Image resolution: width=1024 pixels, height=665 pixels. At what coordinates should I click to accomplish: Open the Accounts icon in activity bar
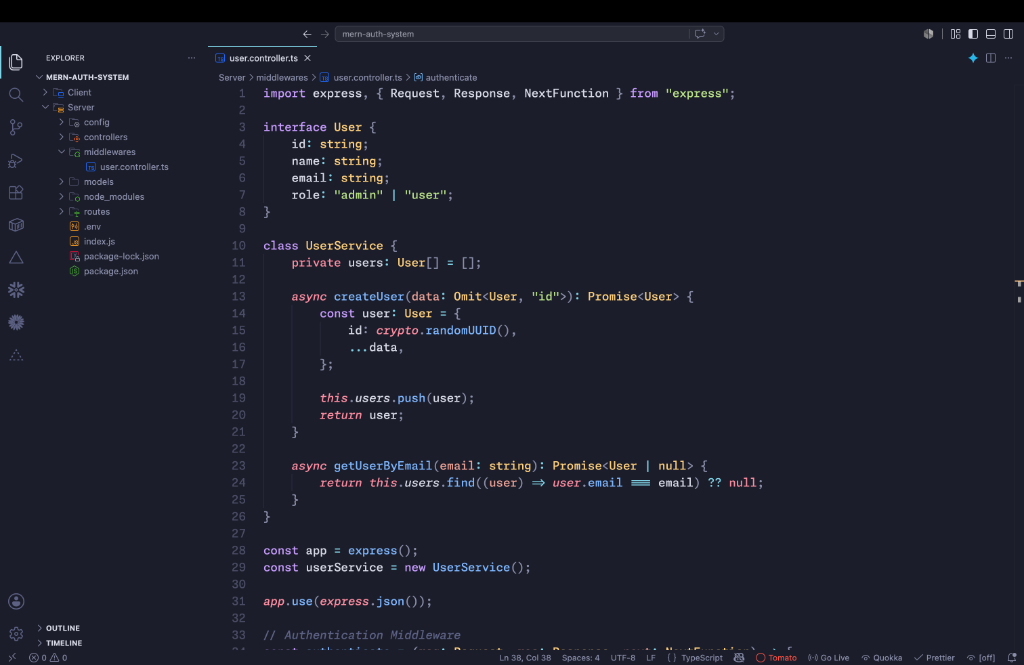click(x=16, y=602)
